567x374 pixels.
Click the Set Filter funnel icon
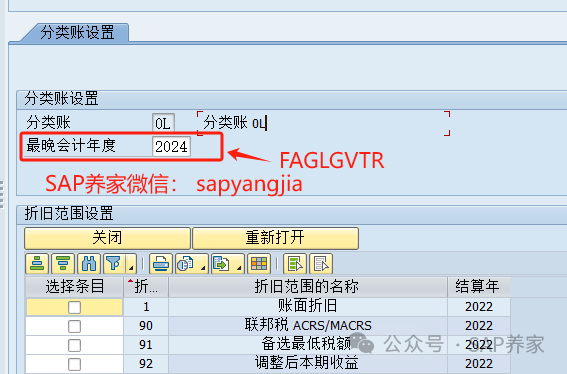pyautogui.click(x=114, y=264)
